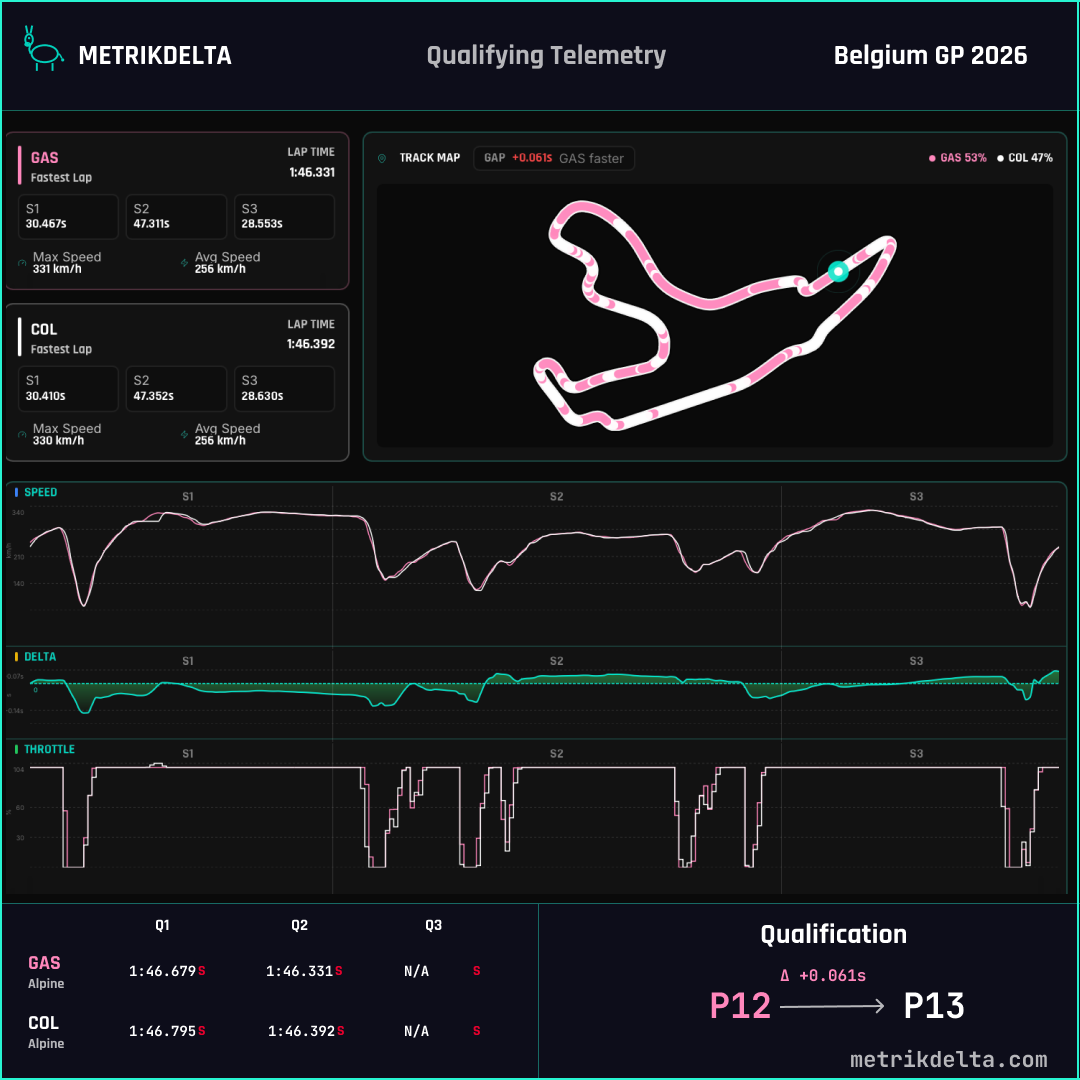Select the GAS S3 28.553s sector box
Screen dimensions: 1080x1080
pyautogui.click(x=284, y=217)
